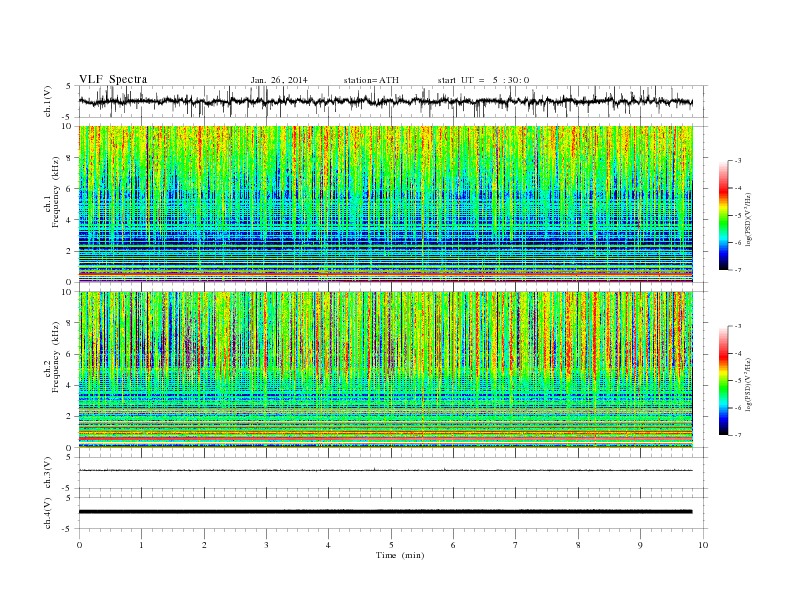792x612 pixels.
Task: Click the "ch.3(V)" axis label
Action: point(48,473)
